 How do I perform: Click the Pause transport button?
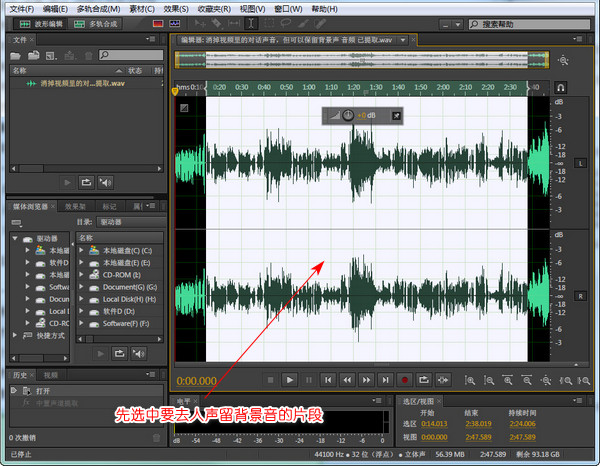click(x=309, y=380)
